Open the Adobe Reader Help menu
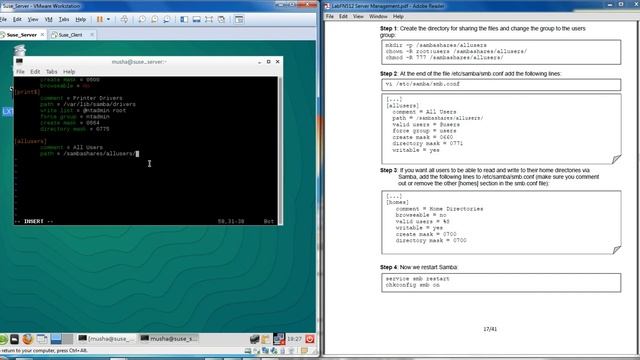 398,16
